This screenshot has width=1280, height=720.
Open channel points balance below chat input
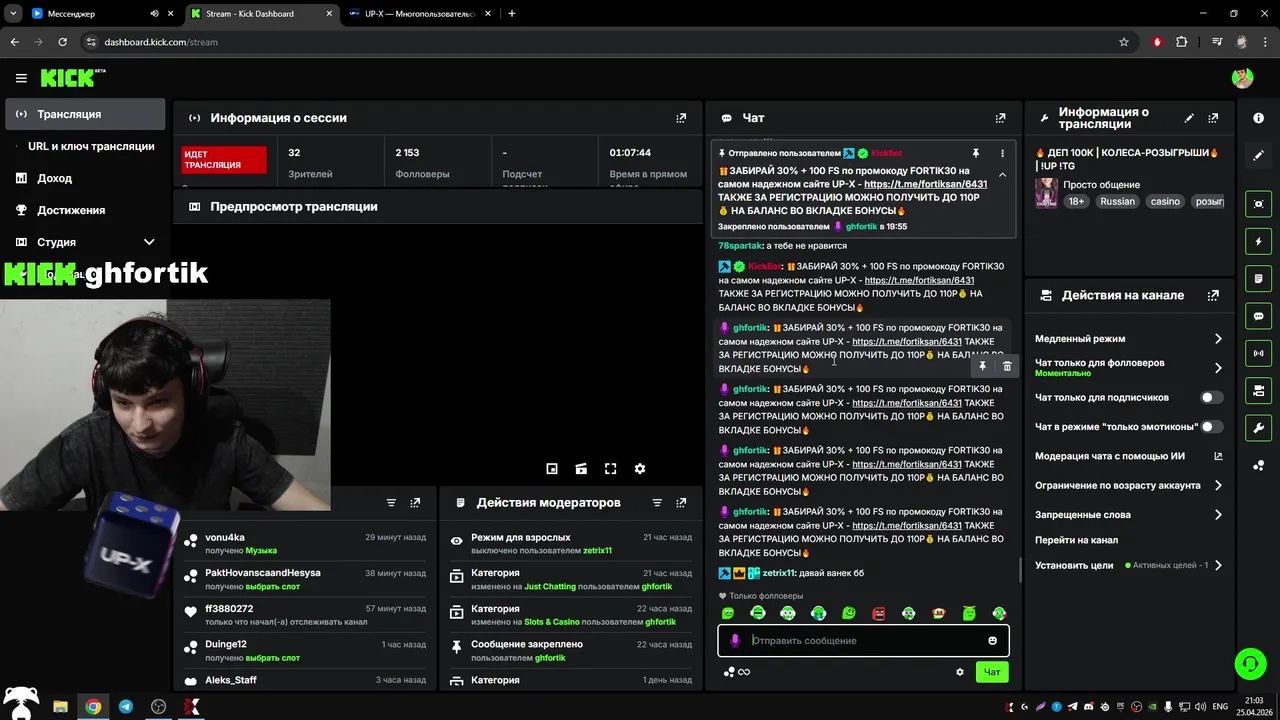click(736, 672)
